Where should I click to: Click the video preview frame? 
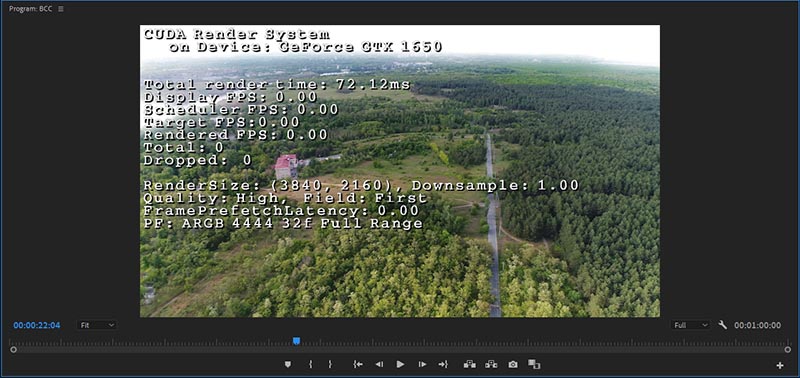[400, 171]
